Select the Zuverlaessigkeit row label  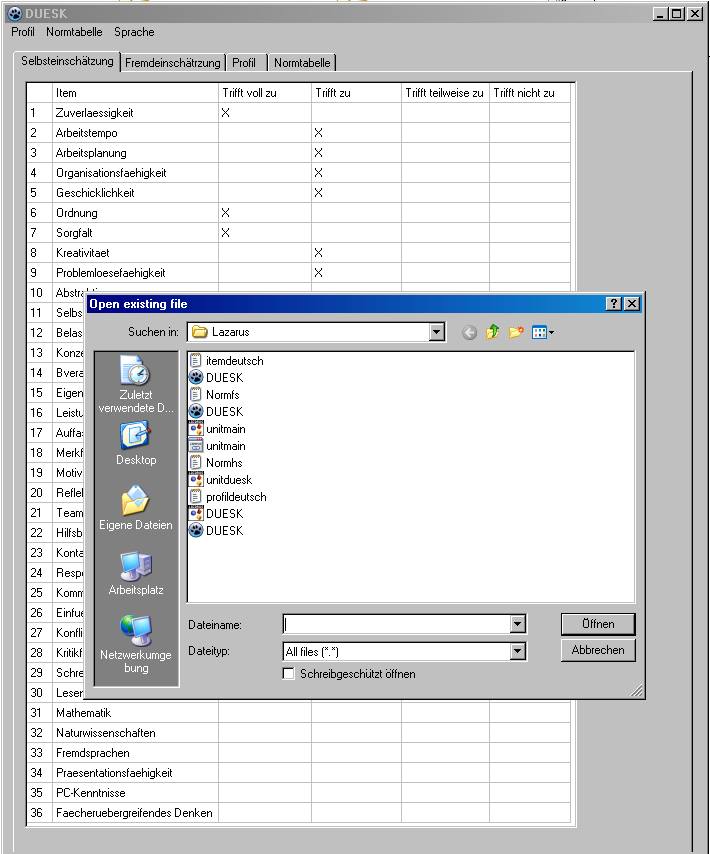coord(94,113)
